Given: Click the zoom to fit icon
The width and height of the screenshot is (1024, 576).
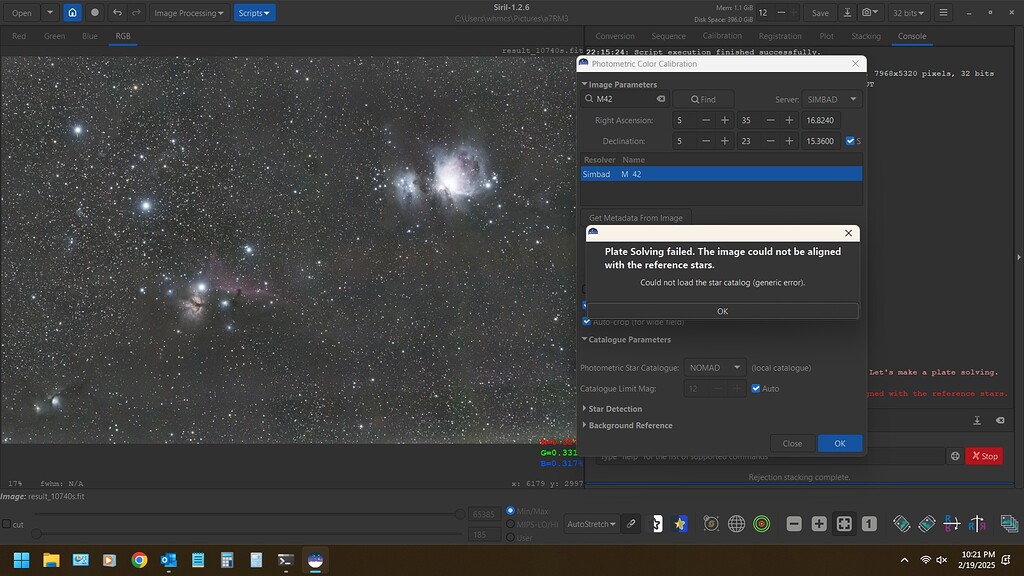Looking at the screenshot, I should tap(844, 523).
